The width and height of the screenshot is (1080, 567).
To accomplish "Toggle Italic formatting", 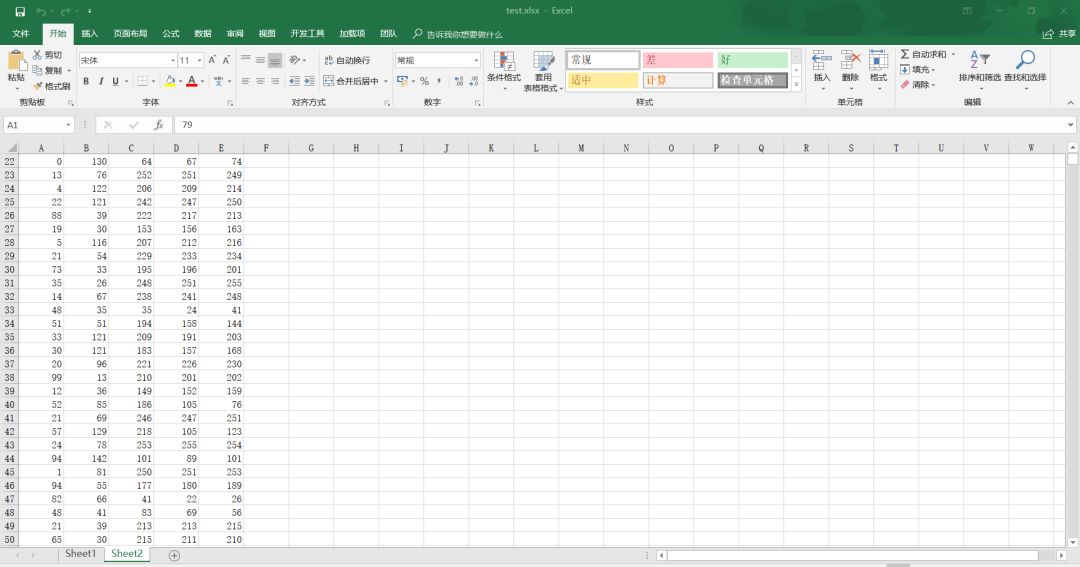I will point(101,81).
